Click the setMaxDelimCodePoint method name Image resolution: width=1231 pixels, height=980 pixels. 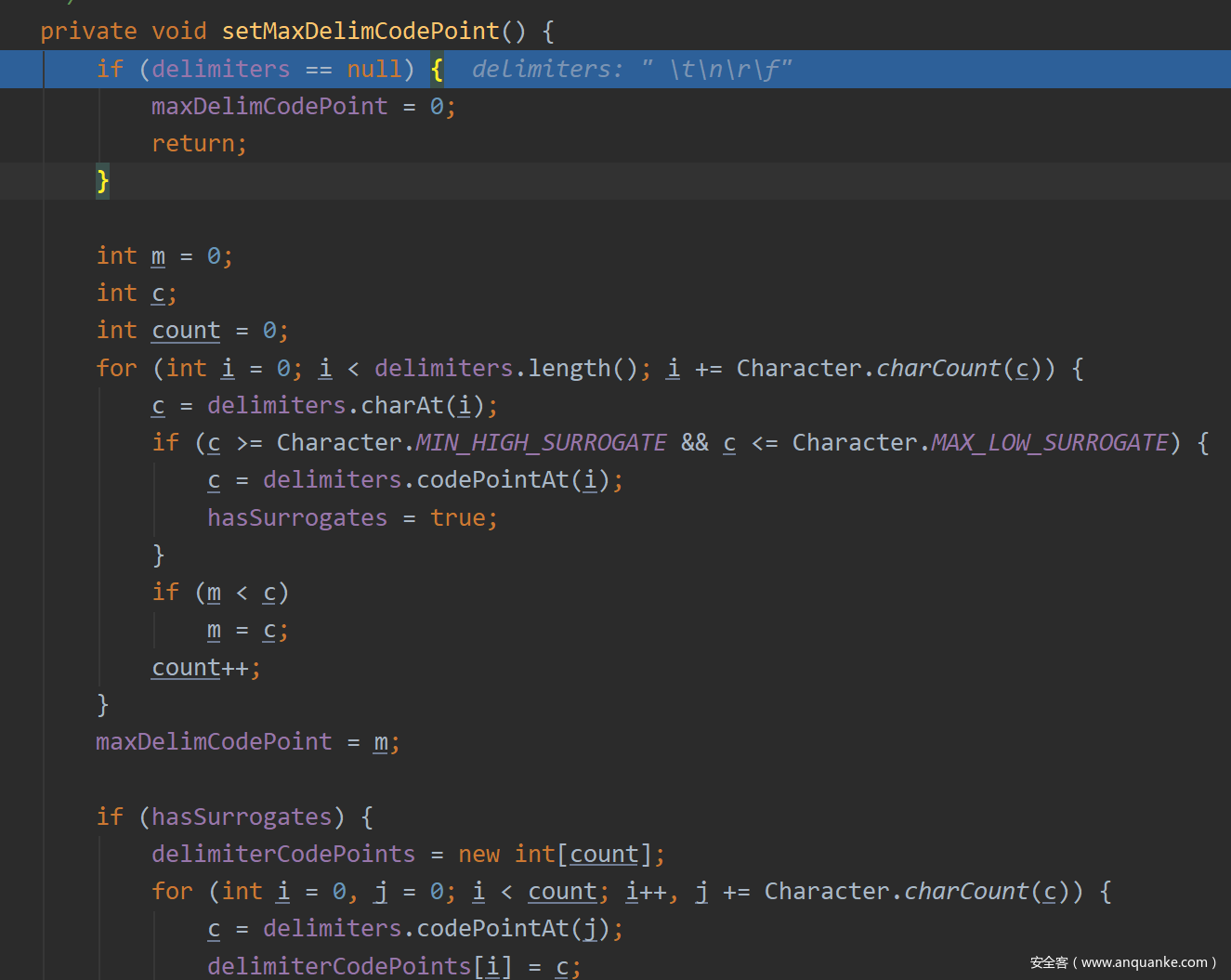[x=360, y=32]
